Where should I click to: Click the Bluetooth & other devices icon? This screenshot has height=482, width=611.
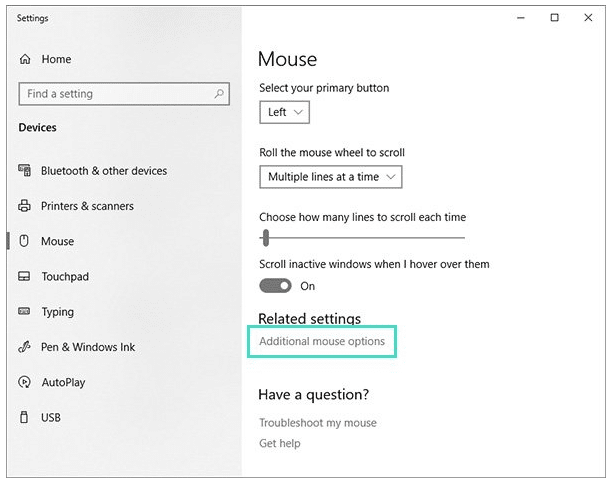coord(25,171)
